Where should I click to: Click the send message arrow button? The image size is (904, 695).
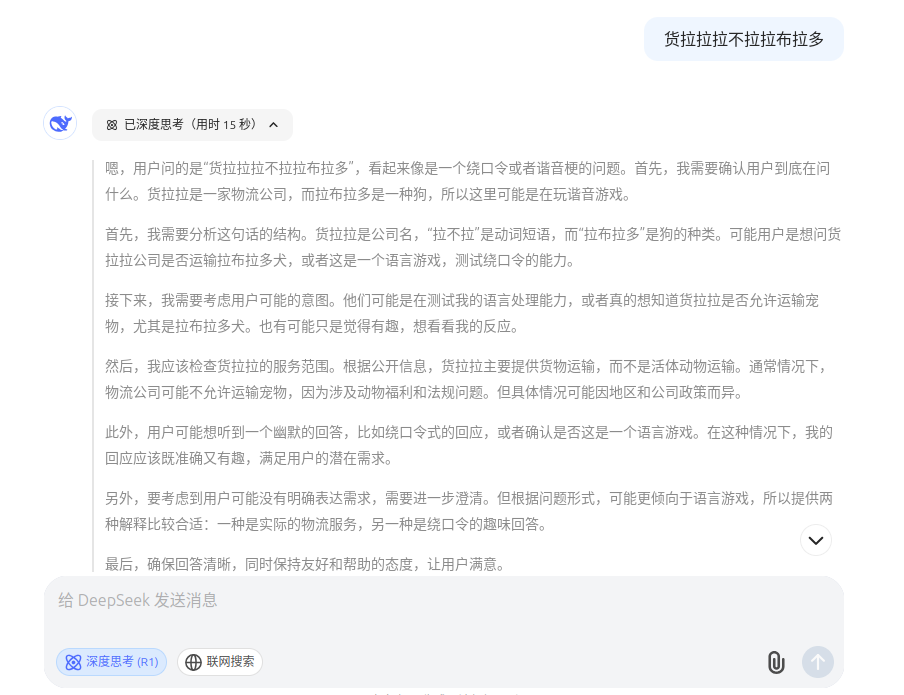tap(818, 662)
